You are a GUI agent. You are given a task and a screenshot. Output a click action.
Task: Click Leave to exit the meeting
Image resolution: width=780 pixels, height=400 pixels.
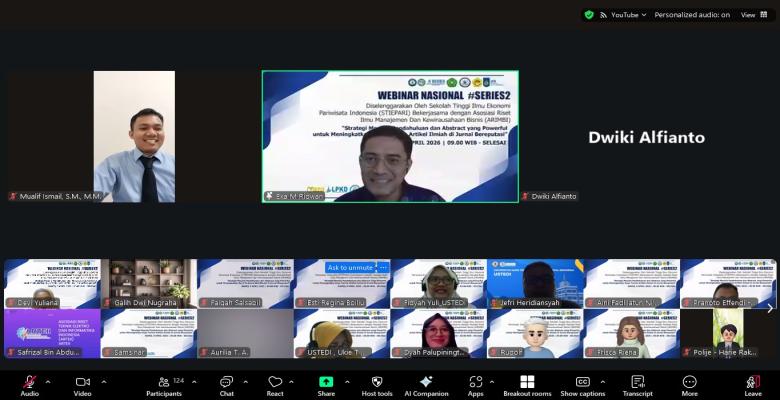[753, 385]
